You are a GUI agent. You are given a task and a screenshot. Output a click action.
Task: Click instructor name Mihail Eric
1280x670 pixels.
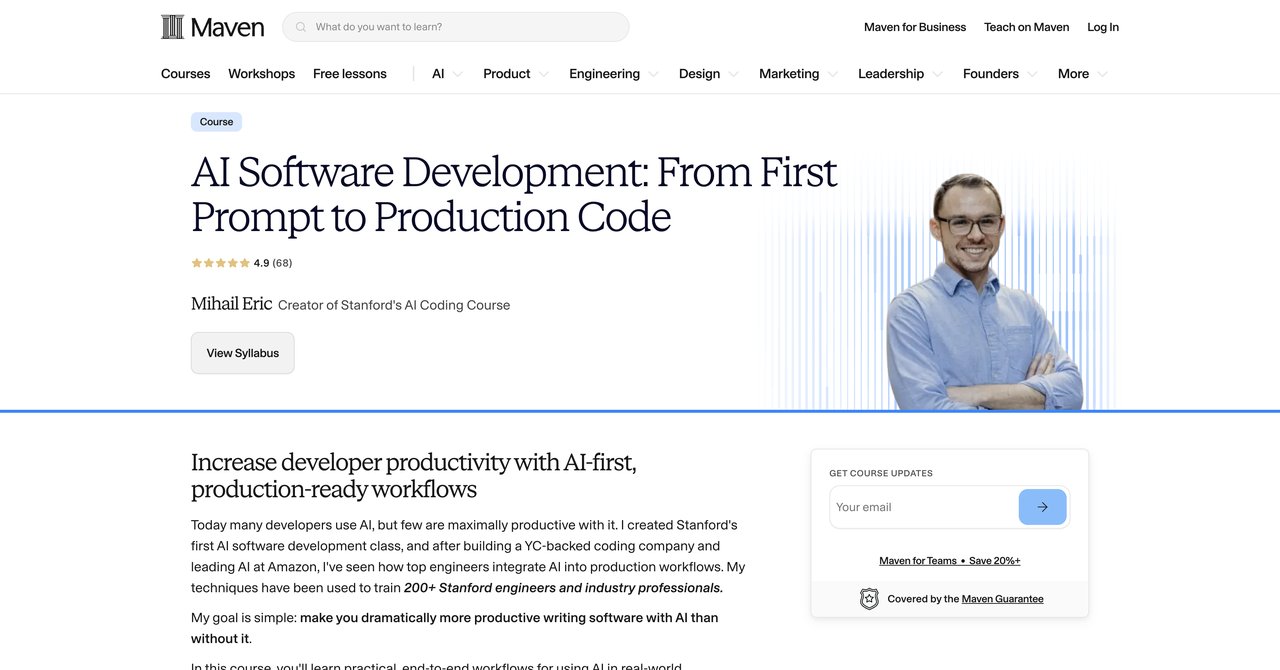[231, 304]
